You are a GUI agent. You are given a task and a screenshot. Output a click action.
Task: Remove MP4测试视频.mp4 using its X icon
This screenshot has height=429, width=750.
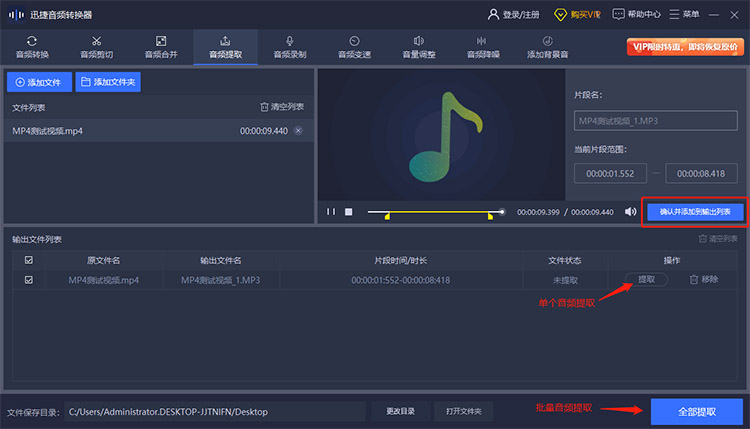tap(298, 131)
